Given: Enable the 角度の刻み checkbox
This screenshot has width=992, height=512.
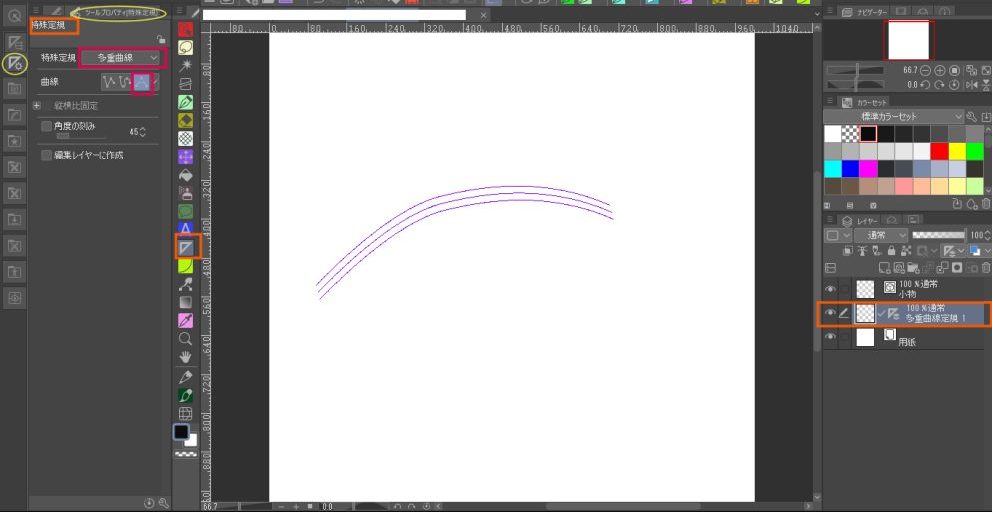Looking at the screenshot, I should click(46, 127).
